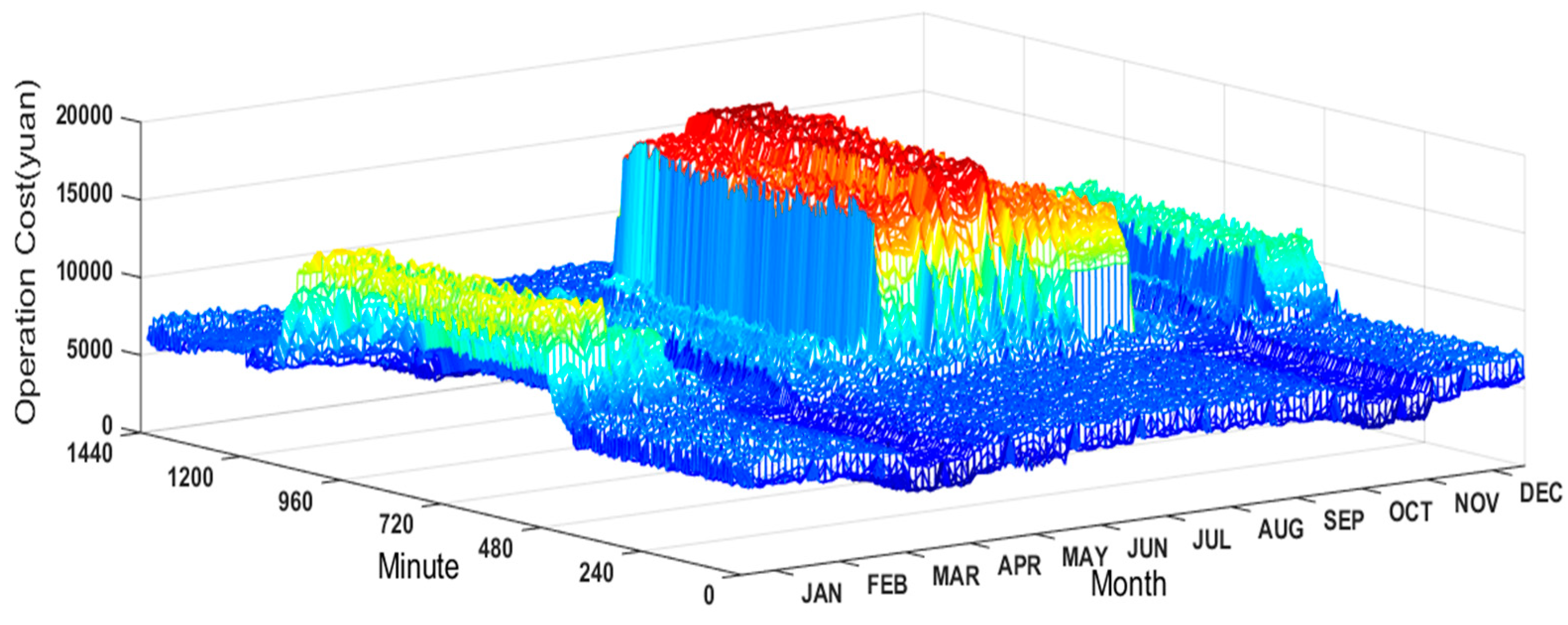Screen dimensions: 1568x625
Task: Select the AUG tick label
Action: 1281,529
